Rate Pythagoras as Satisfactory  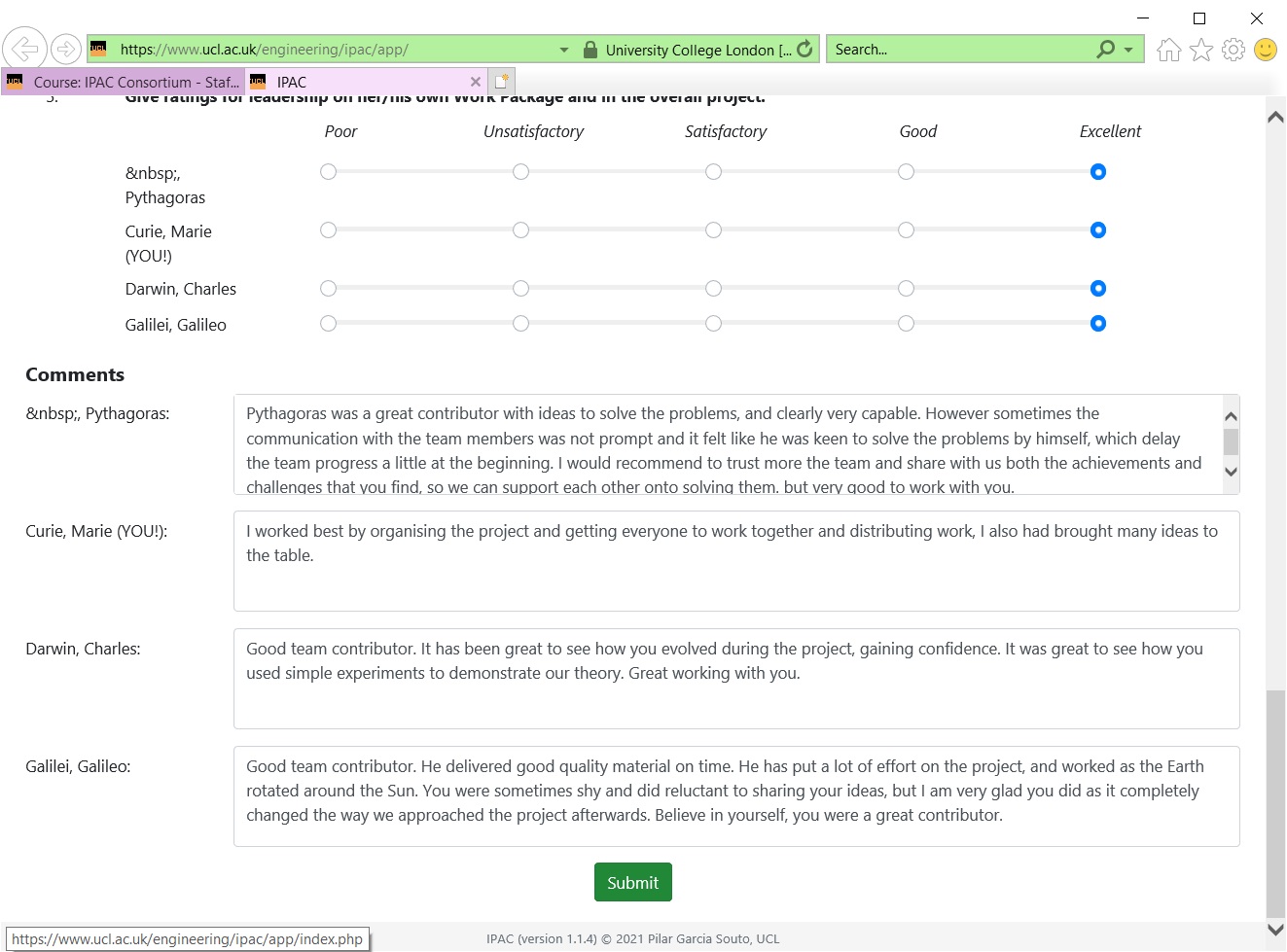713,172
